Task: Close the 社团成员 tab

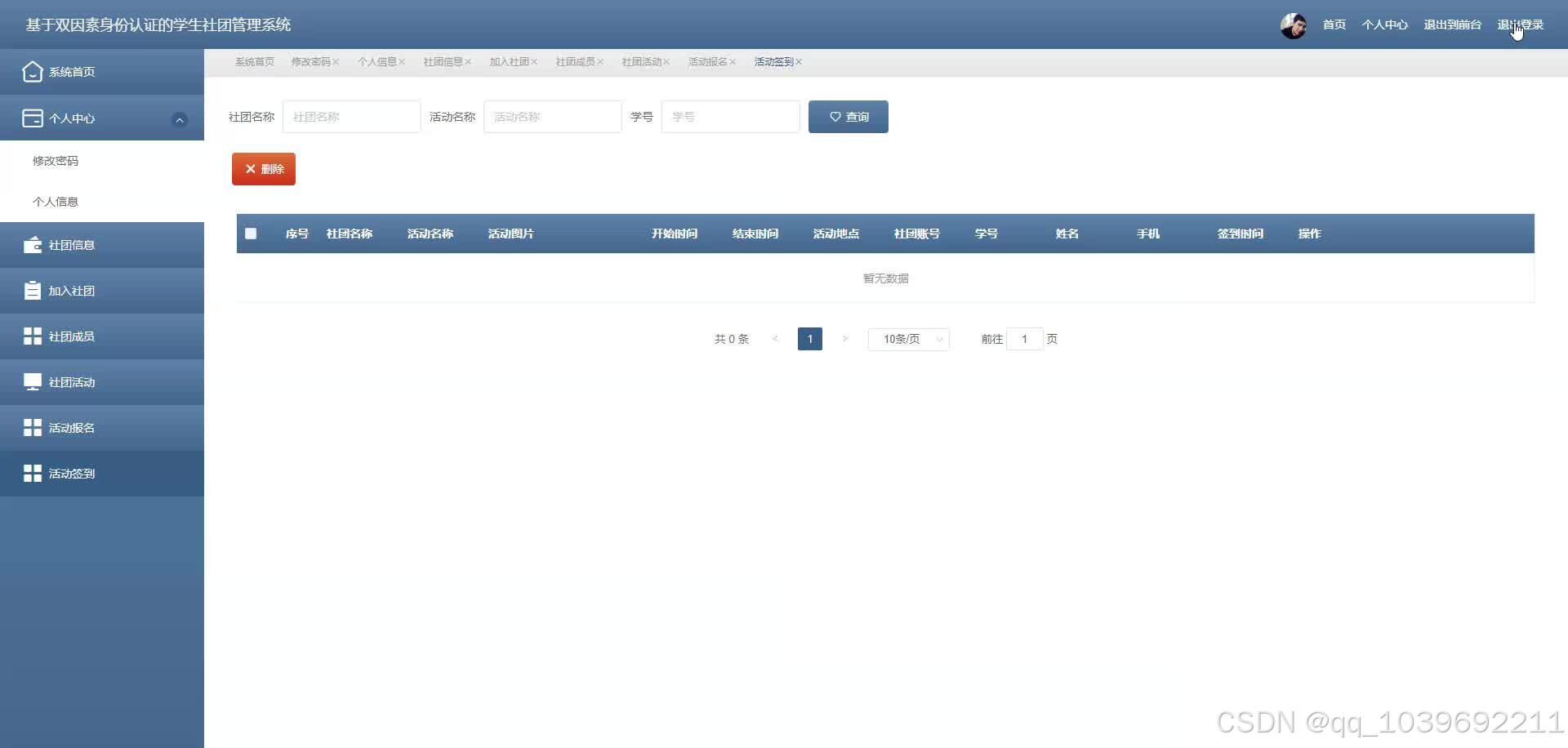Action: point(600,62)
